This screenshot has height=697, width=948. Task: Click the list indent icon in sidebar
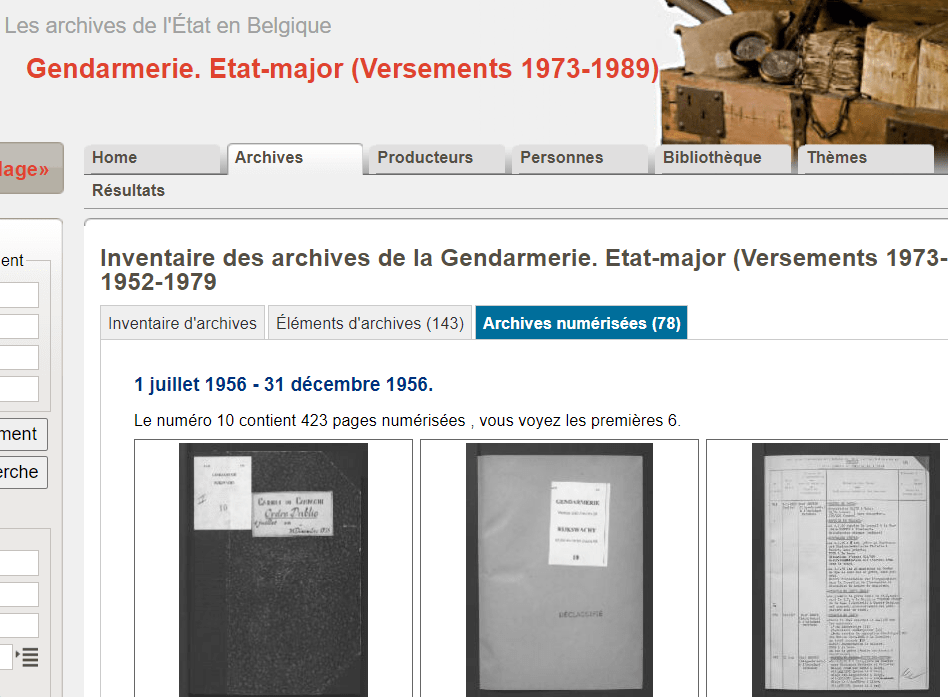[28, 656]
